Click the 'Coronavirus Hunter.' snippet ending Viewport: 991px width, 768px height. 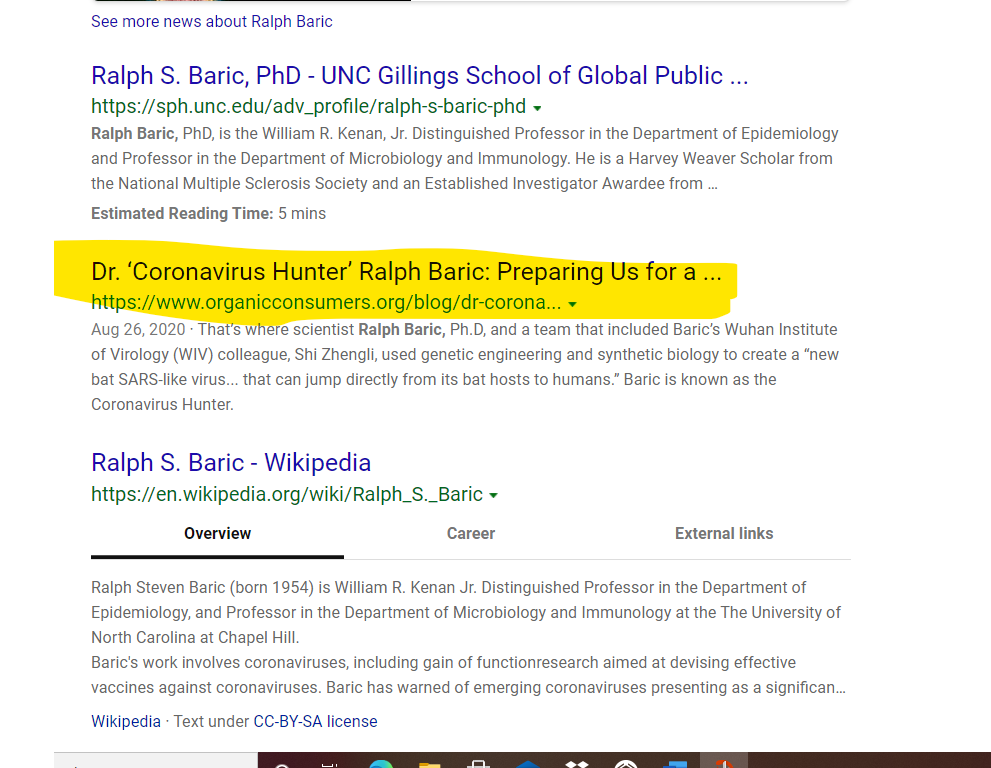pyautogui.click(x=162, y=405)
